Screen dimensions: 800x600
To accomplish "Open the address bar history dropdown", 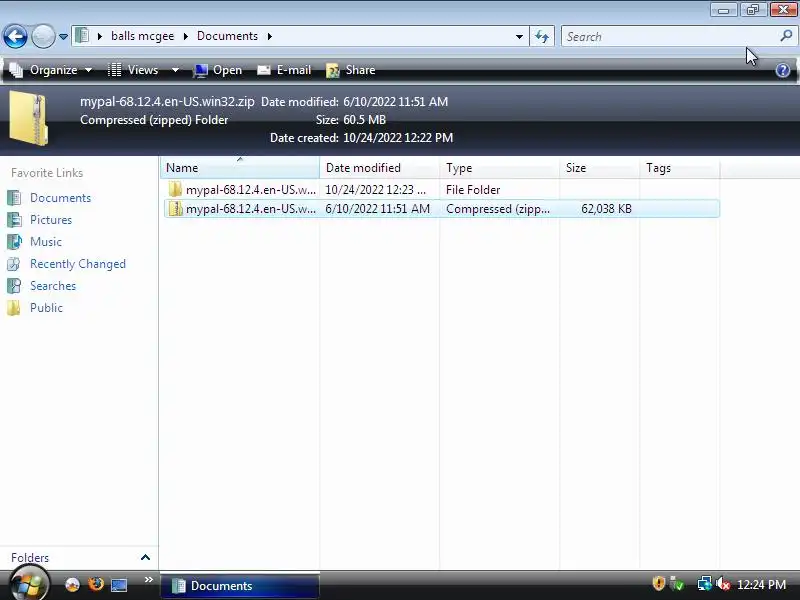I will (519, 37).
